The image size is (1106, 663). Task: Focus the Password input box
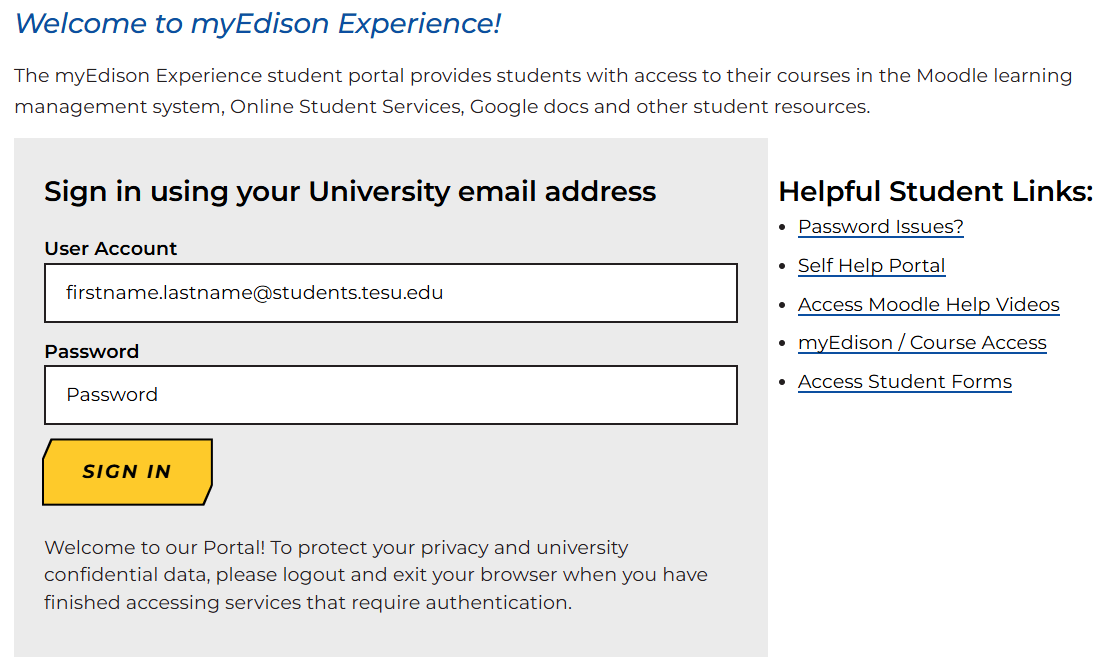[390, 395]
